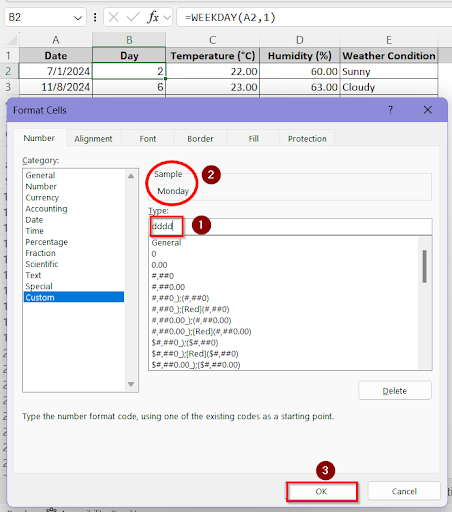The image size is (452, 512).
Task: Switch to the Font tab
Action: [148, 139]
